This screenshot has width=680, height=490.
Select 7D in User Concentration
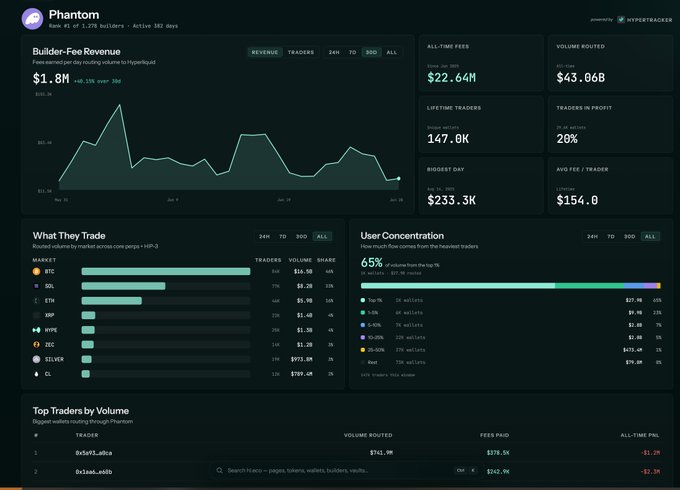(611, 236)
